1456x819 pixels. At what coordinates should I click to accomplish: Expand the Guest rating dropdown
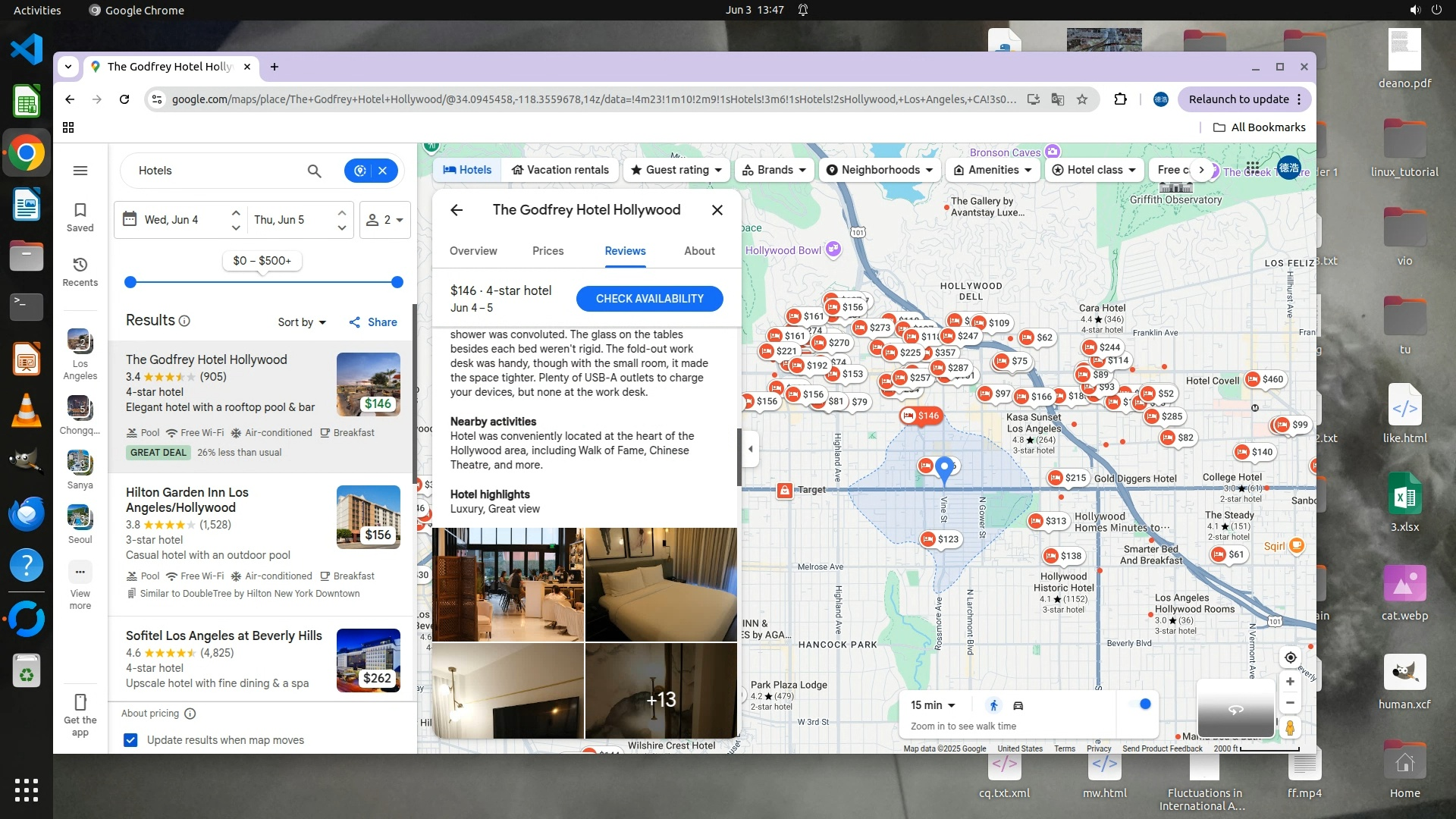pyautogui.click(x=676, y=170)
